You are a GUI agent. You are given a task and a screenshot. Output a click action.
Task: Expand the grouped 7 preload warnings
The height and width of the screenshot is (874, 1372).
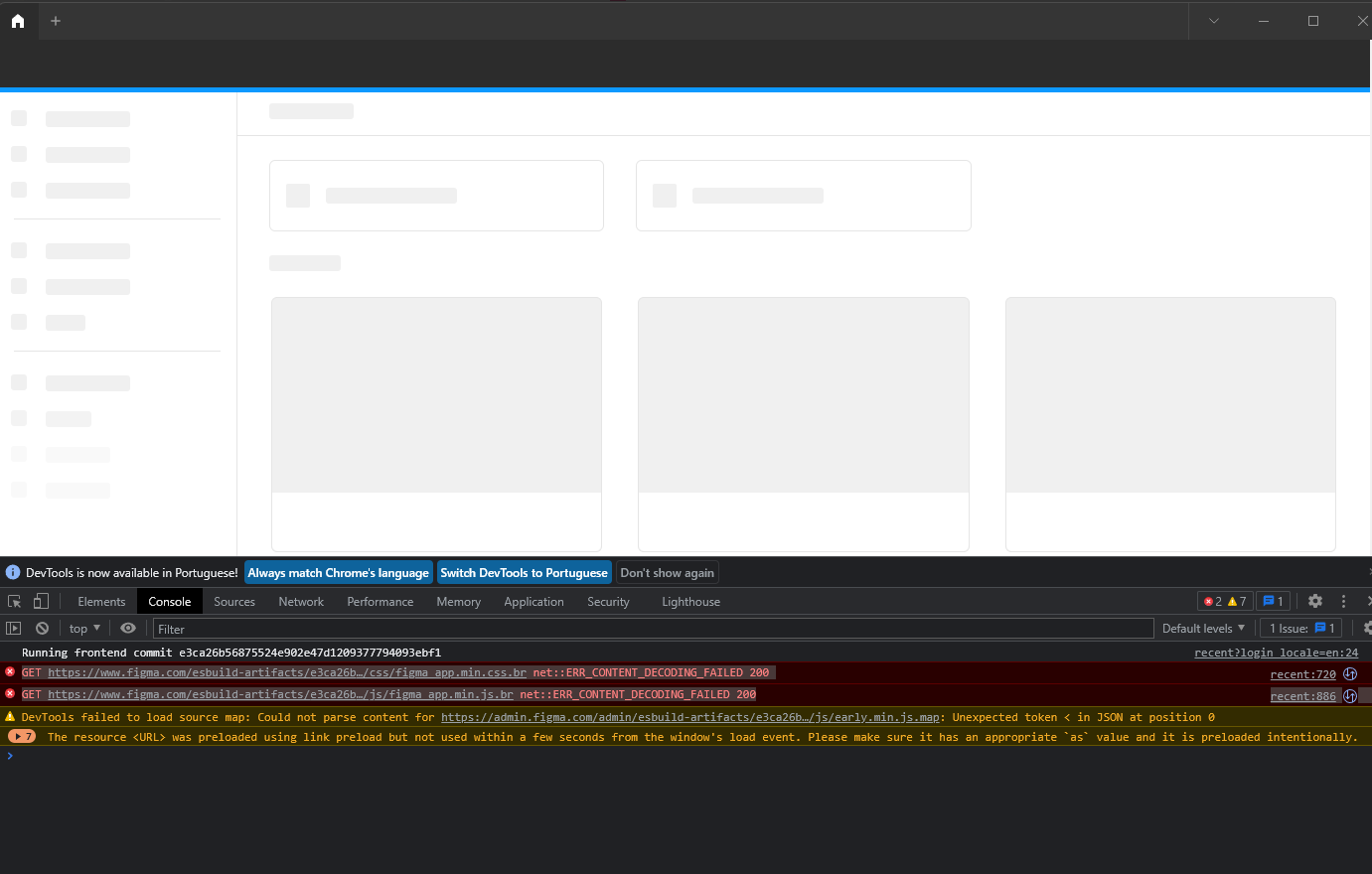tap(22, 737)
